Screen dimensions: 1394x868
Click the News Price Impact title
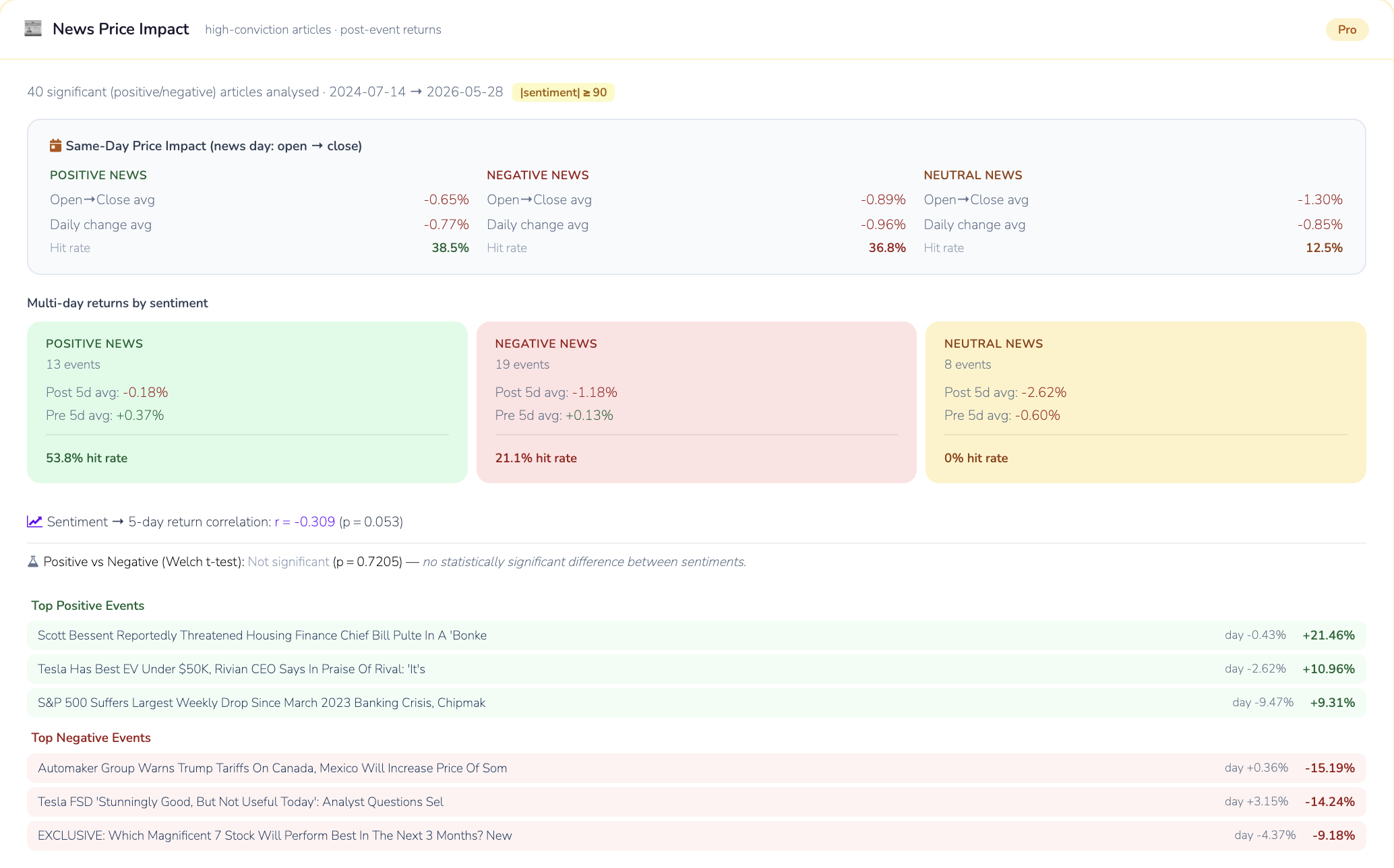[x=121, y=29]
